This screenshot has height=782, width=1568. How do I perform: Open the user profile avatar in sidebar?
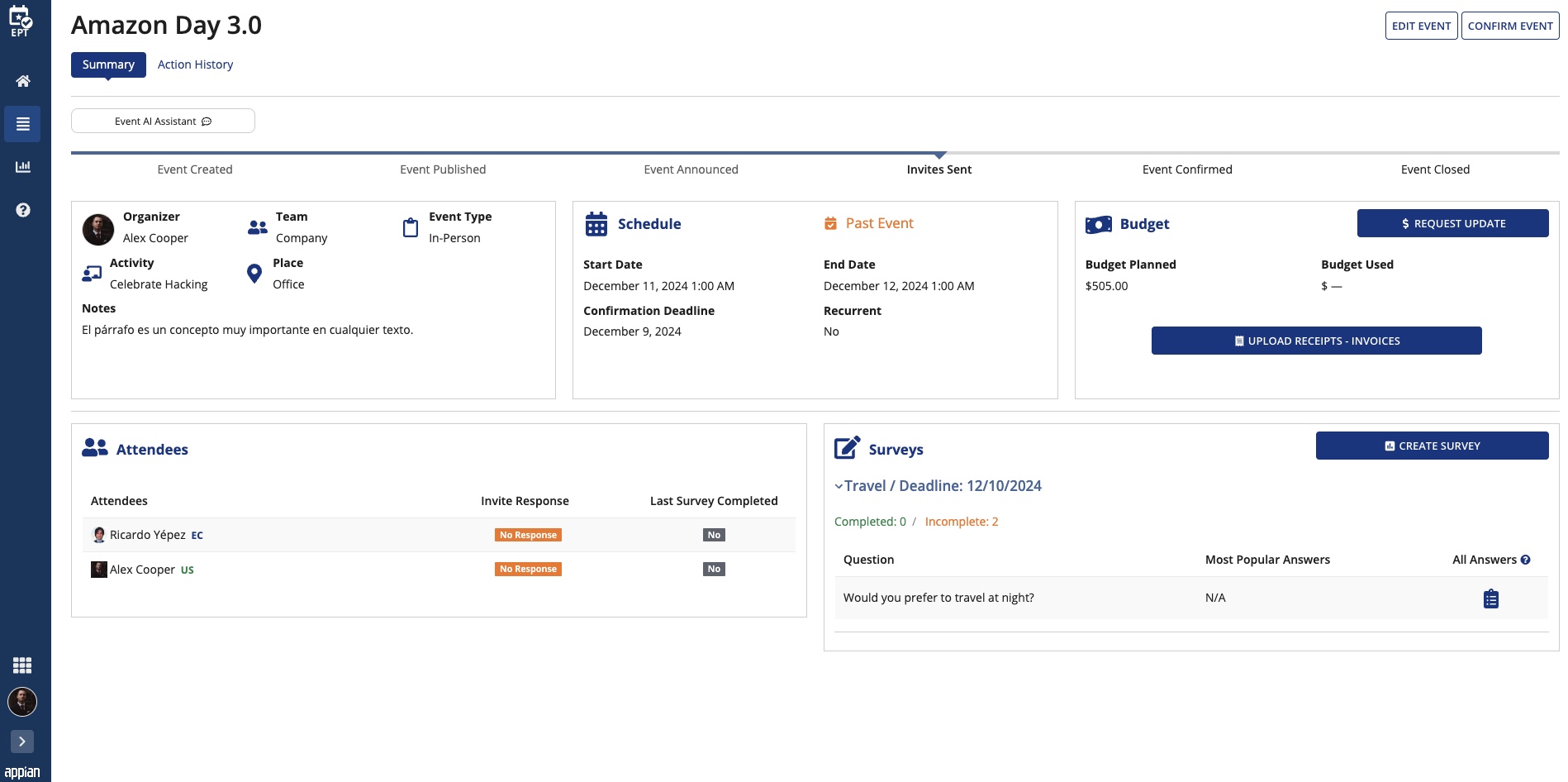(x=22, y=702)
